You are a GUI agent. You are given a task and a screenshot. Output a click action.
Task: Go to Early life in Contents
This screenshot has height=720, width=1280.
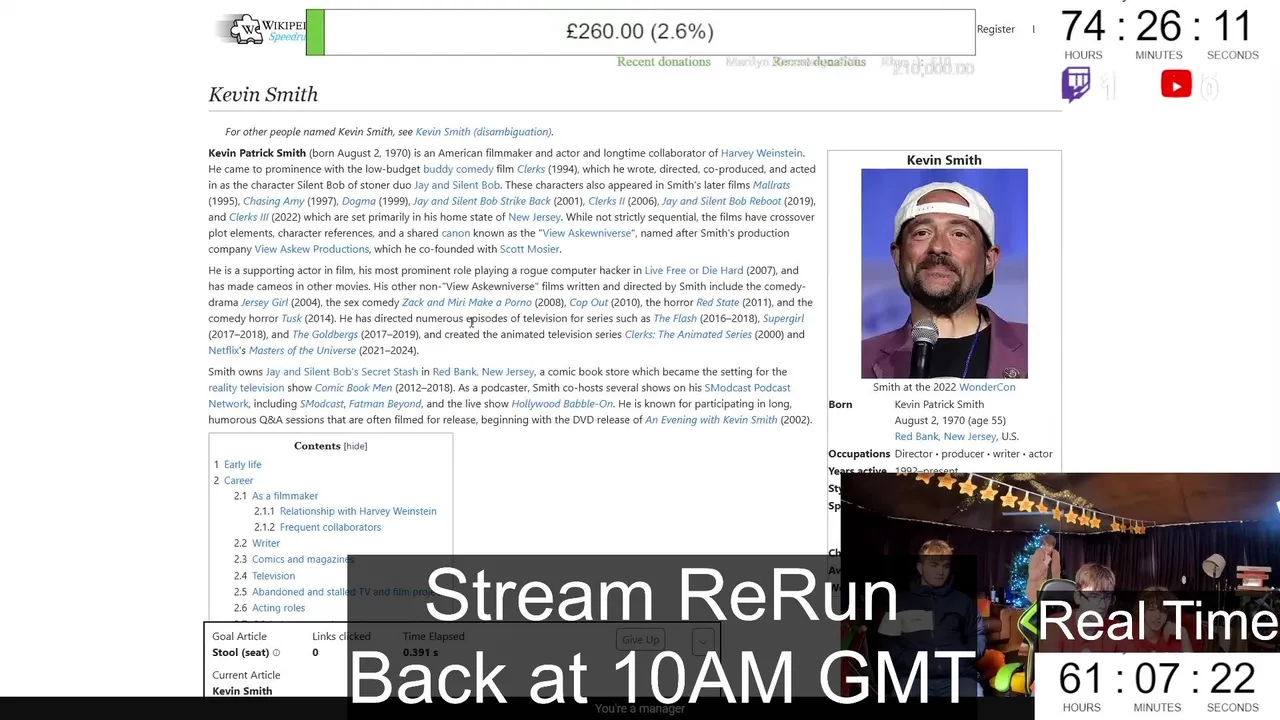coord(242,465)
